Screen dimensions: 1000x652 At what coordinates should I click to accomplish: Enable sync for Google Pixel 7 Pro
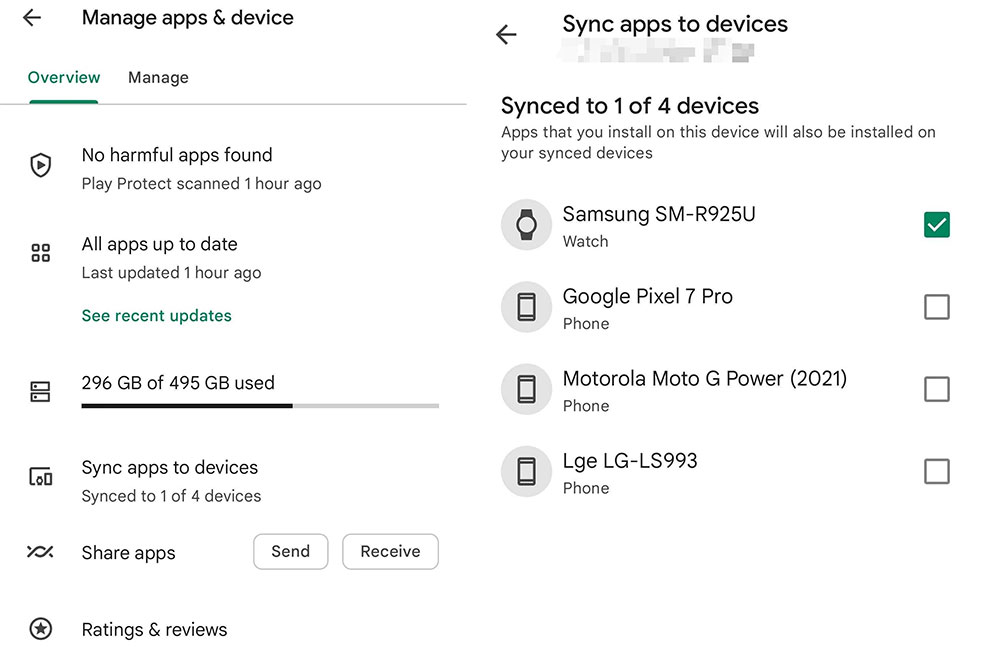tap(936, 307)
